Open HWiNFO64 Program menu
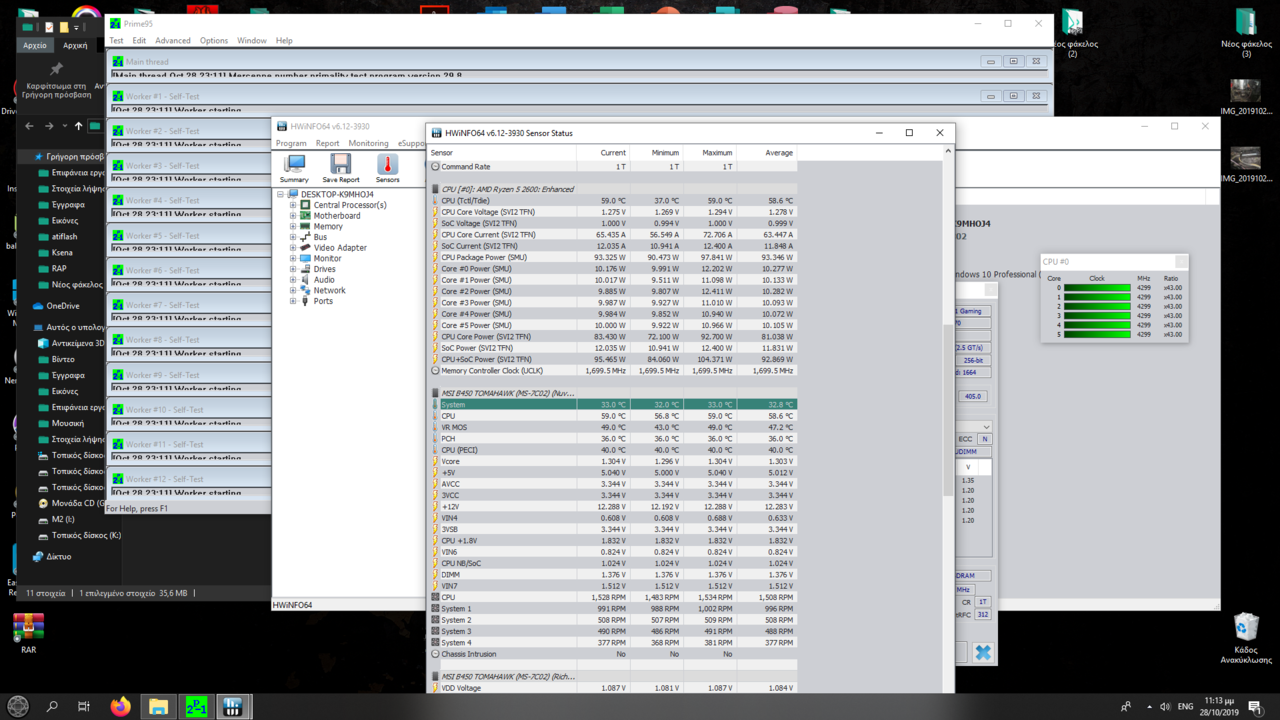Screen dimensions: 1280x720 [x=291, y=143]
